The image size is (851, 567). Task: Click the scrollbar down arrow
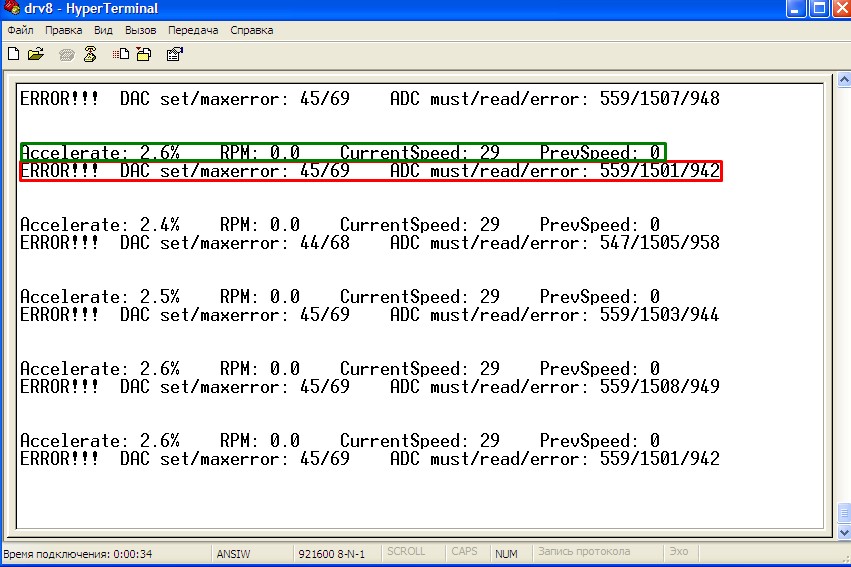pyautogui.click(x=844, y=531)
